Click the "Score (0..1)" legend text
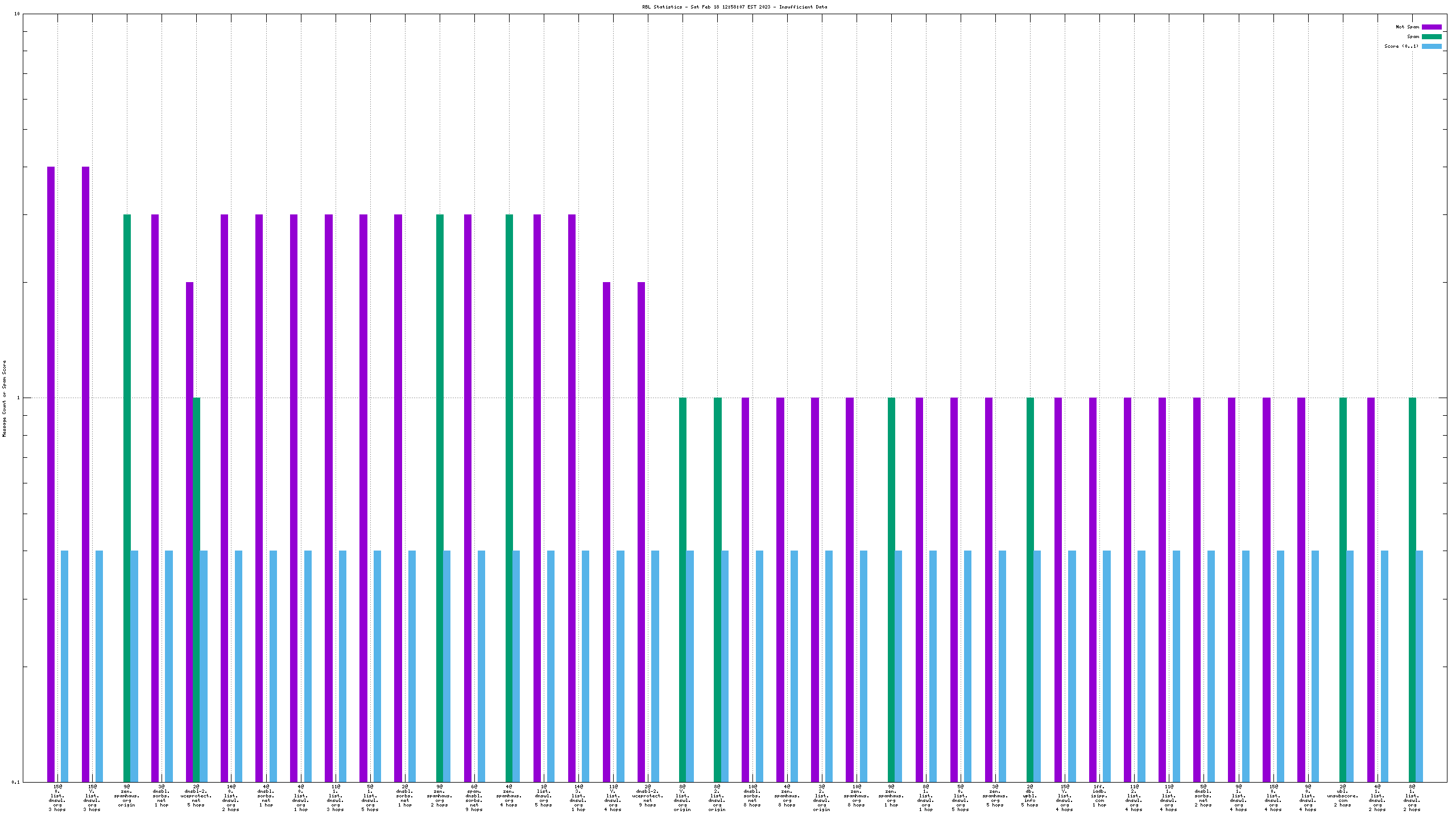The height and width of the screenshot is (819, 1456). [1401, 46]
